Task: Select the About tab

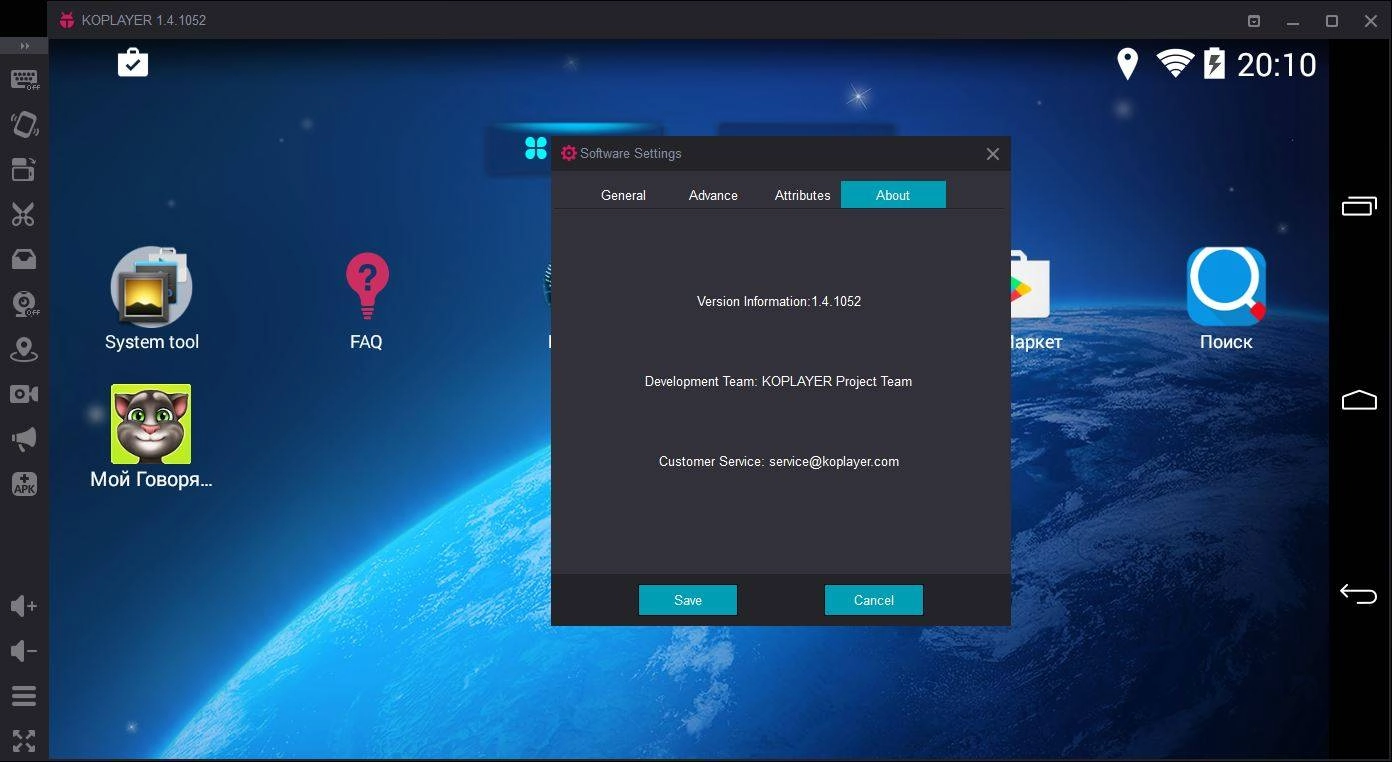Action: [893, 195]
